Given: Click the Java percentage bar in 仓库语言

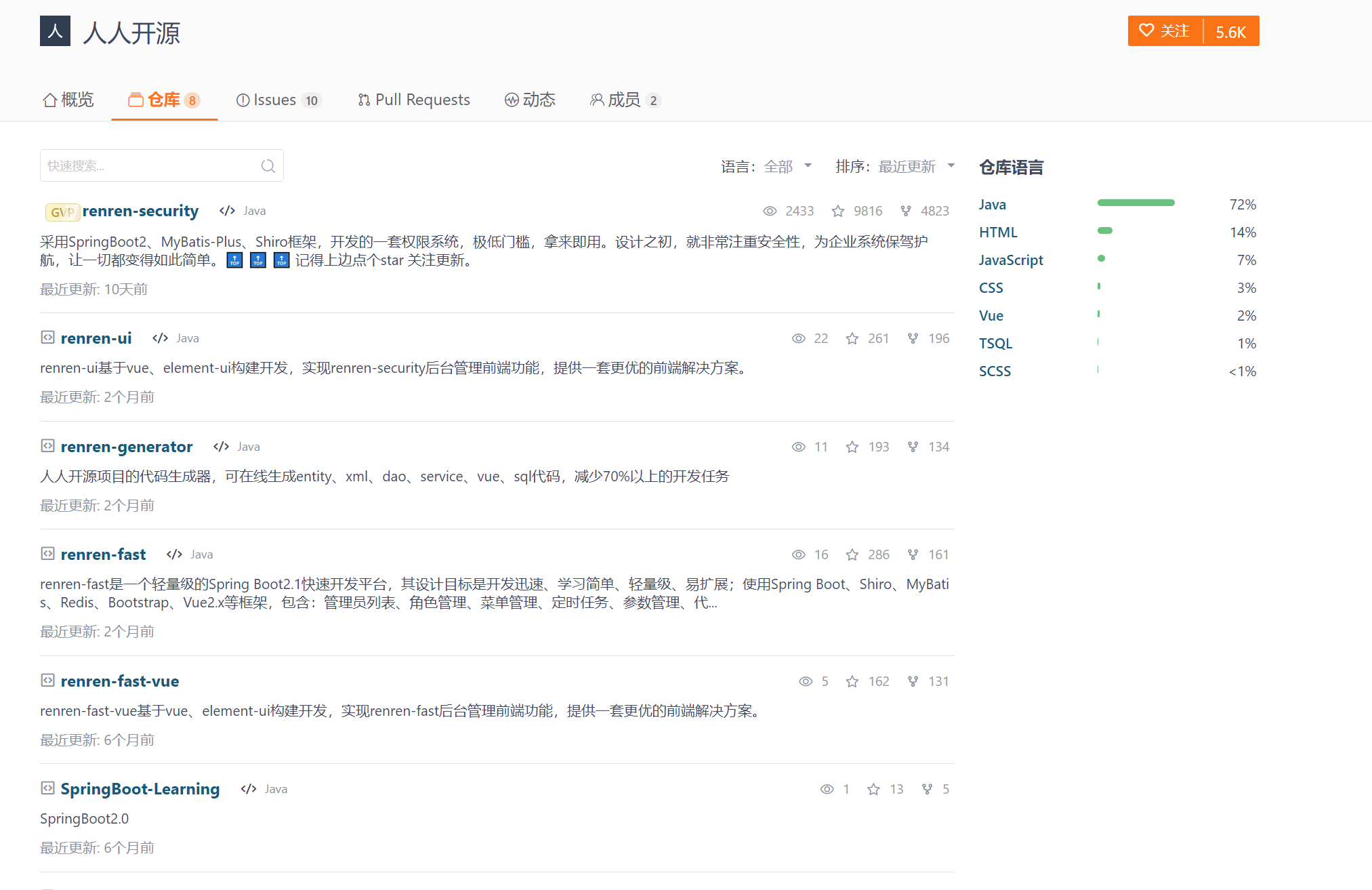Looking at the screenshot, I should 1136,203.
